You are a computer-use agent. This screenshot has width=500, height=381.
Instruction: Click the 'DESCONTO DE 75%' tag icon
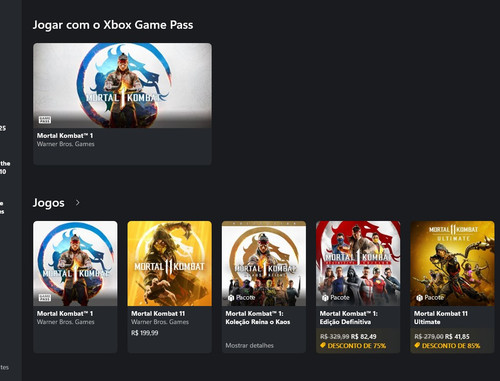click(x=323, y=345)
